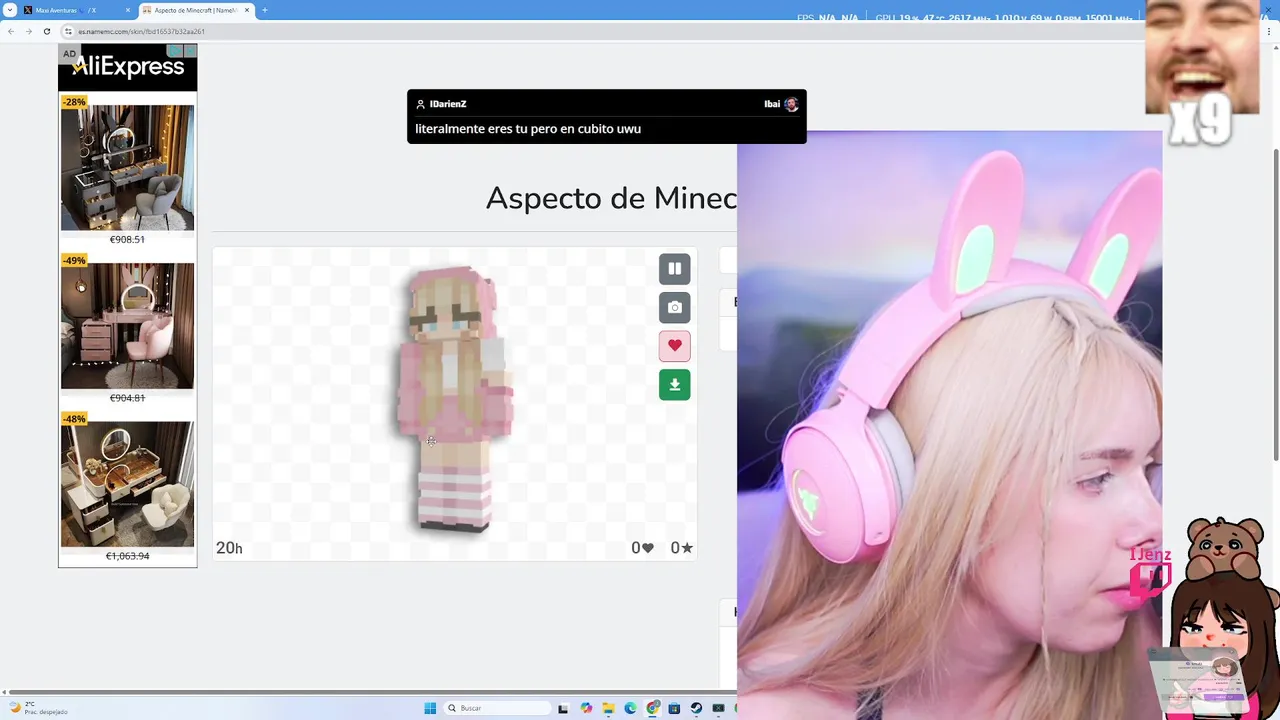Open the €1,063.94 vanity ad
Viewport: 1280px width, 720px height.
click(127, 484)
